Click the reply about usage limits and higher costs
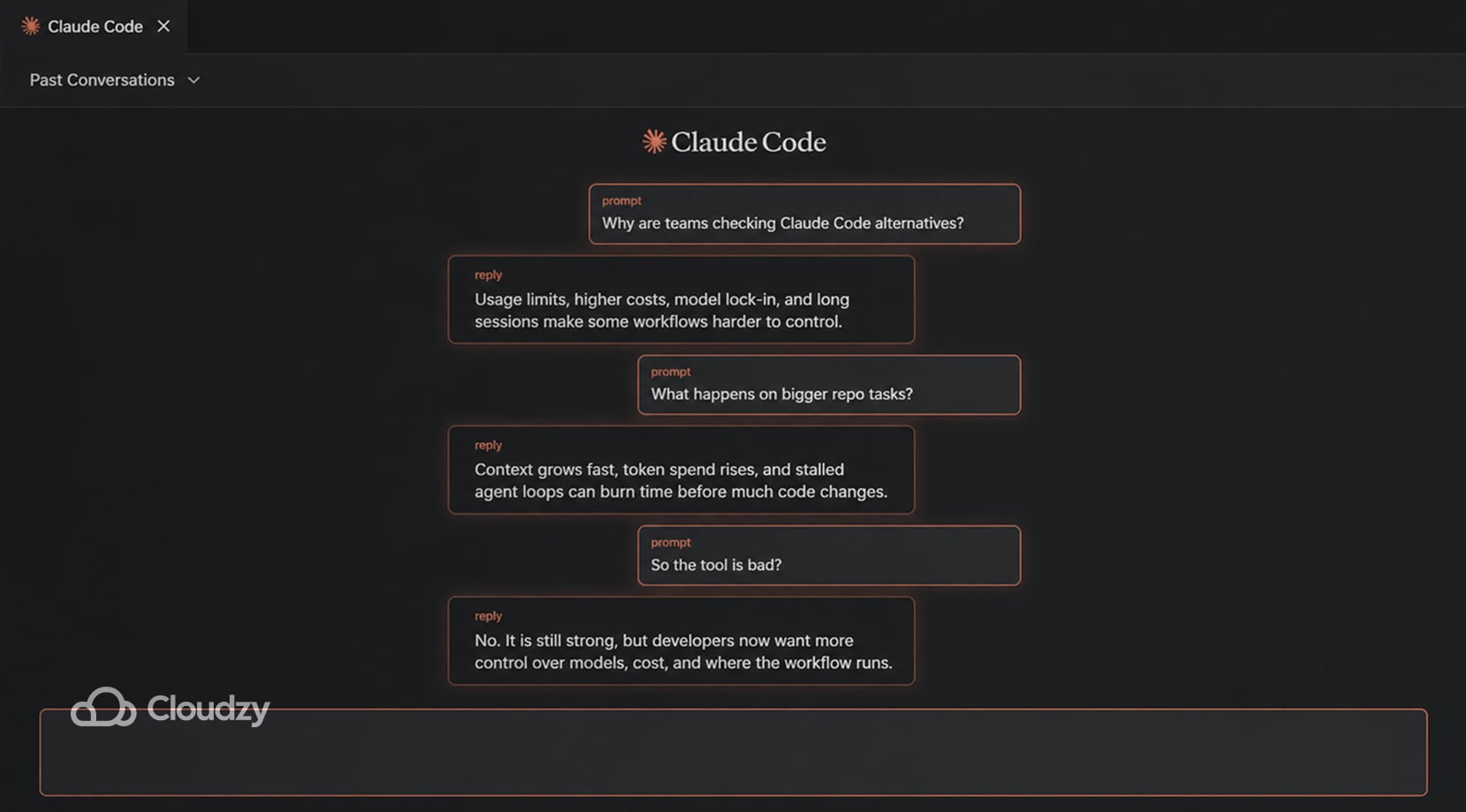This screenshot has height=812, width=1466. click(682, 300)
